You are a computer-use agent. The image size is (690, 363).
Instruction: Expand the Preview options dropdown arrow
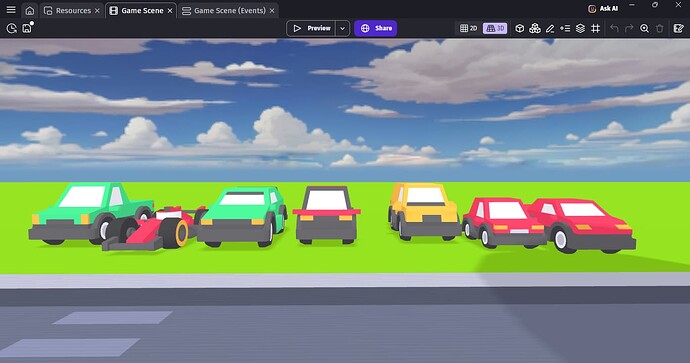(342, 28)
